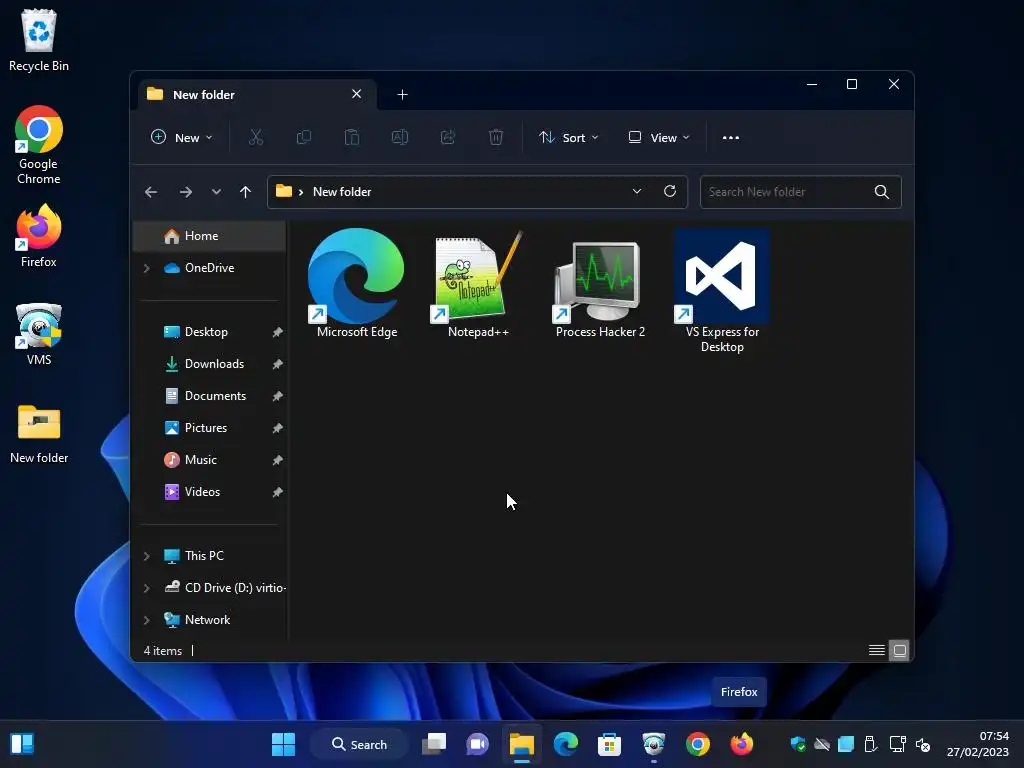
Task: Open Windows Start menu
Action: [x=283, y=744]
